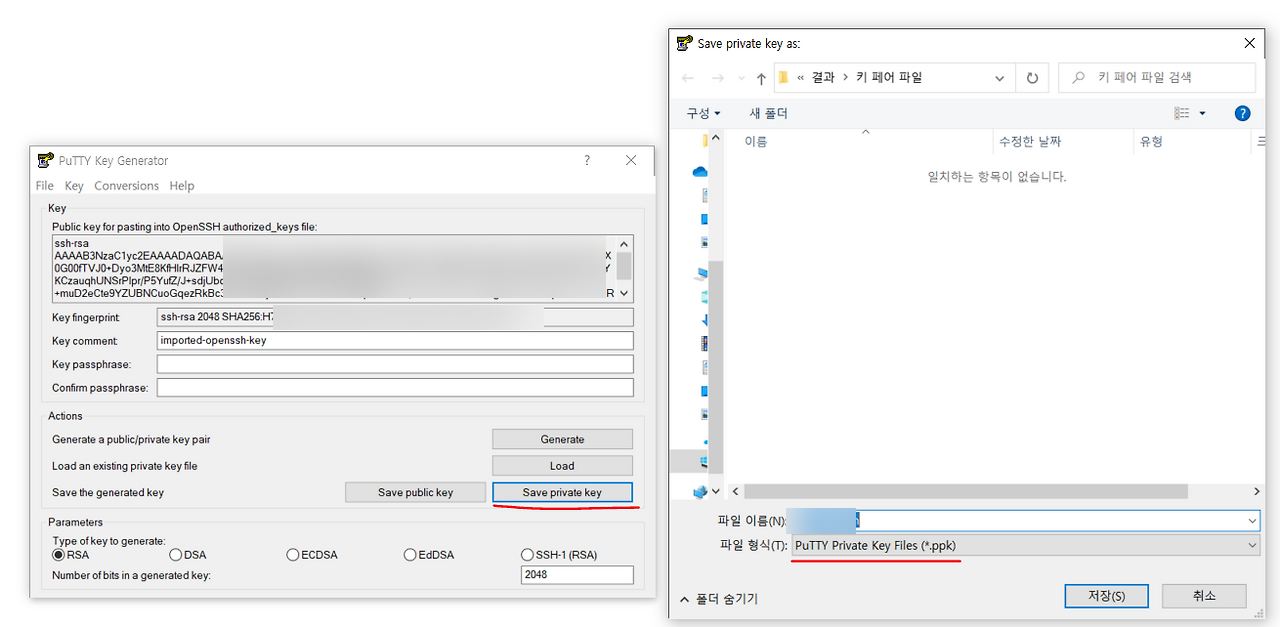The image size is (1280, 627).
Task: Open the 구성 organize dropdown
Action: (x=703, y=114)
